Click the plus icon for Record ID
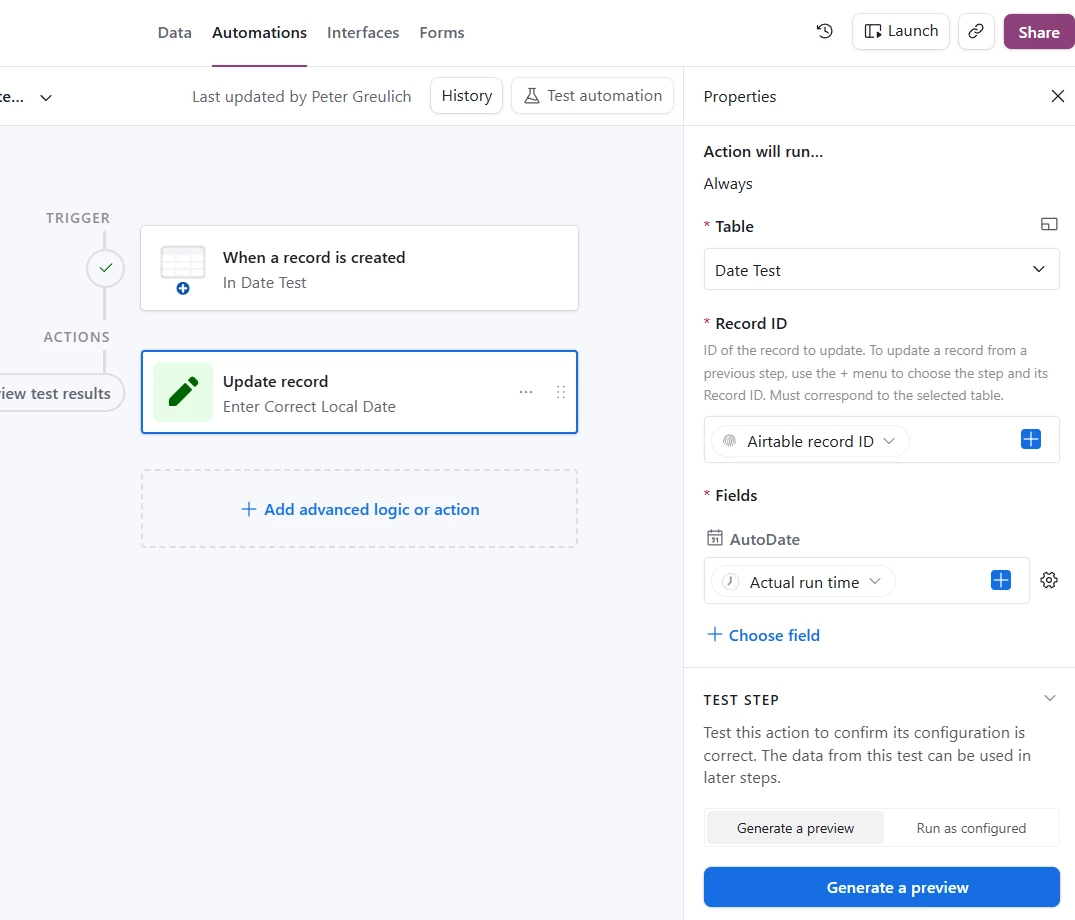This screenshot has height=920, width=1075. [1031, 439]
